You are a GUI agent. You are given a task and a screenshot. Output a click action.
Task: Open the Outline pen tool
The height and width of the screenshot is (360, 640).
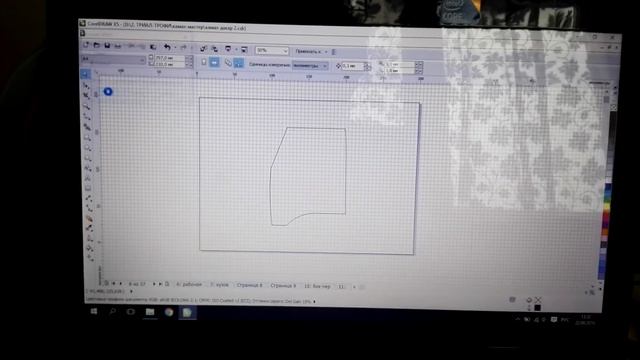pyautogui.click(x=90, y=238)
